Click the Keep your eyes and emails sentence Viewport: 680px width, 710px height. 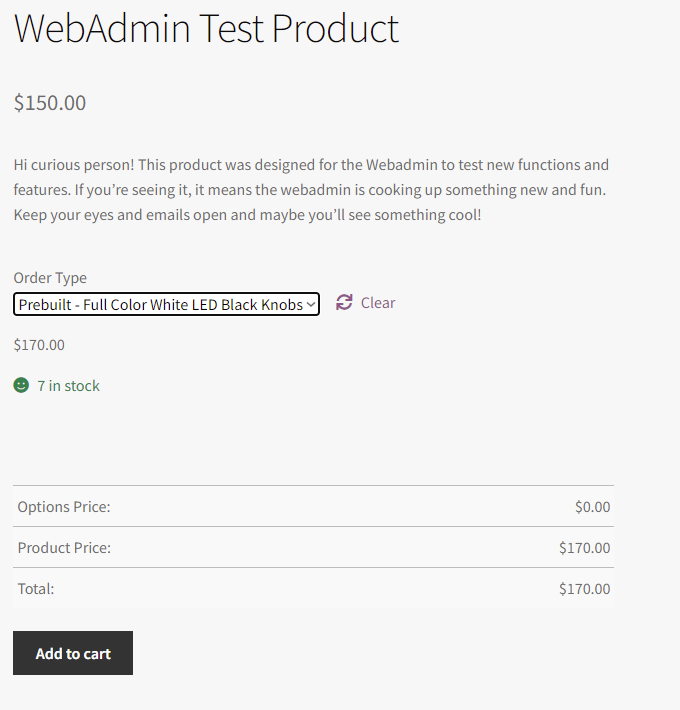point(247,215)
